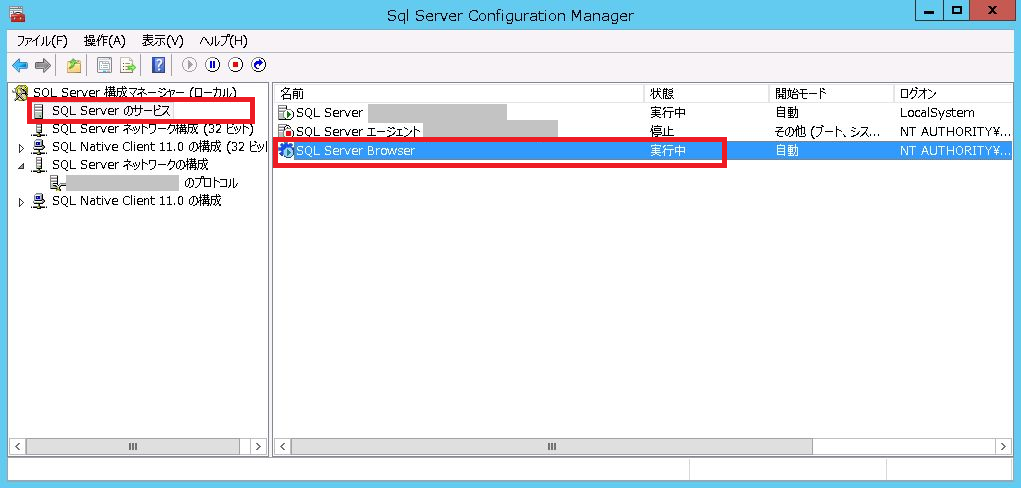Viewport: 1021px width, 488px height.
Task: Expand SQL Native Client 11.0 の構成 (32 ビット)
Action: [x=21, y=148]
